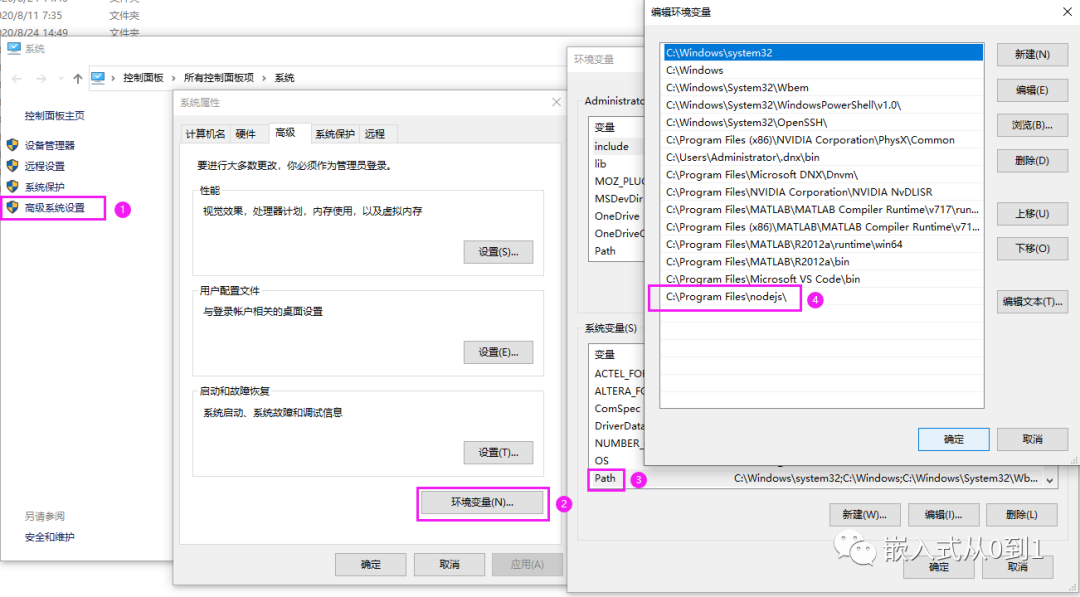This screenshot has width=1080, height=597.
Task: Select C:\Windows\System32\OpenSSH\ entry
Action: click(x=822, y=123)
